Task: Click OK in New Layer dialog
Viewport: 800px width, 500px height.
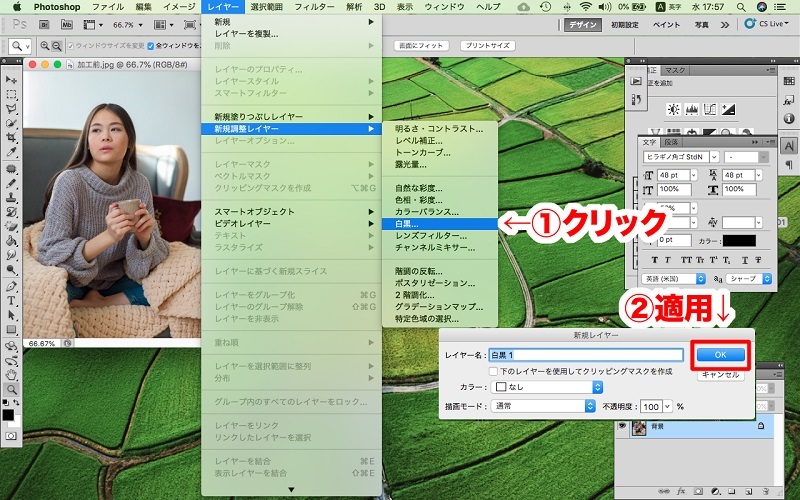Action: [720, 355]
